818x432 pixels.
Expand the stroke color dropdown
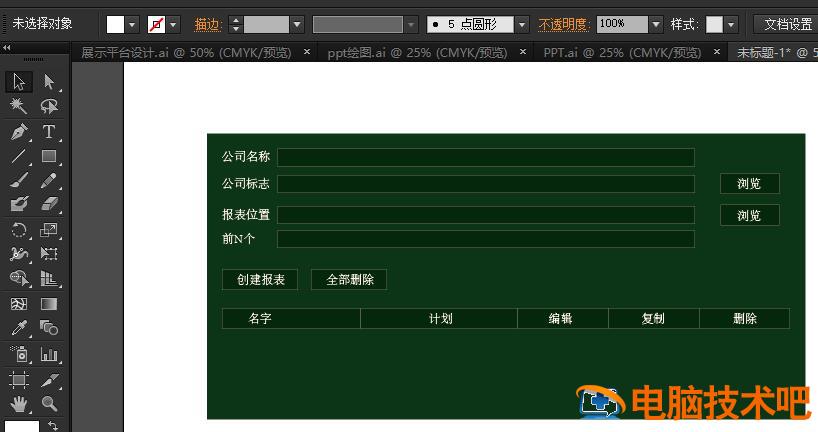(x=174, y=24)
